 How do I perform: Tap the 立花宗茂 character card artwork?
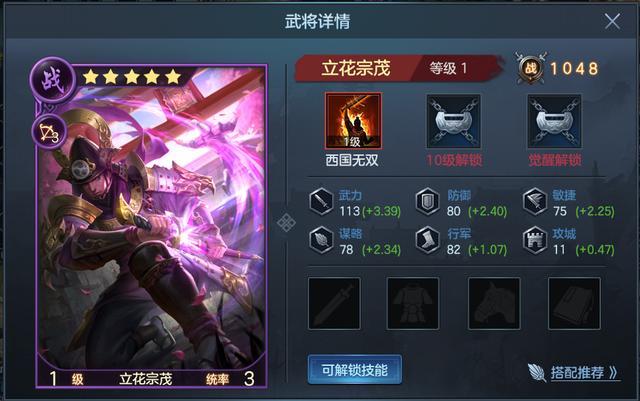[x=152, y=225]
